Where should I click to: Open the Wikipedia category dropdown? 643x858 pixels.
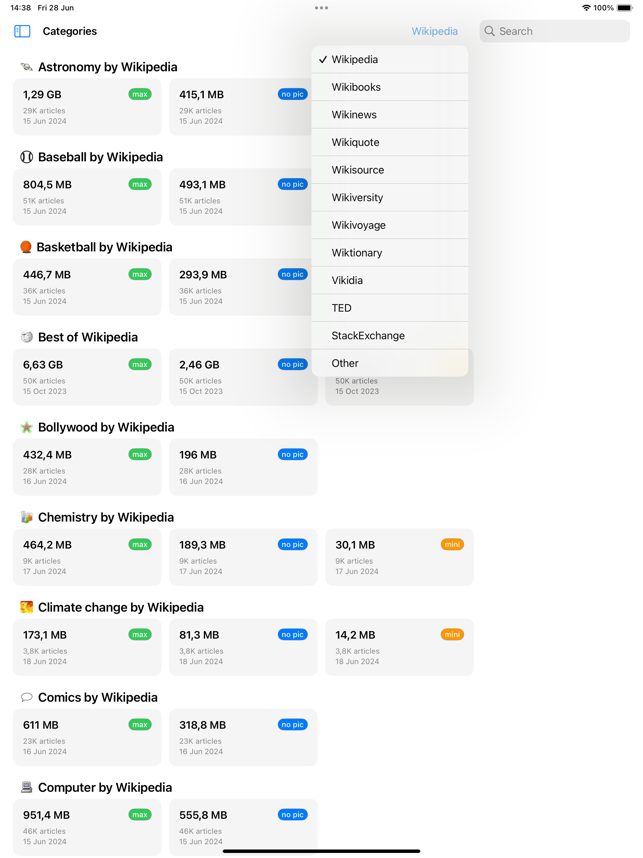434,32
